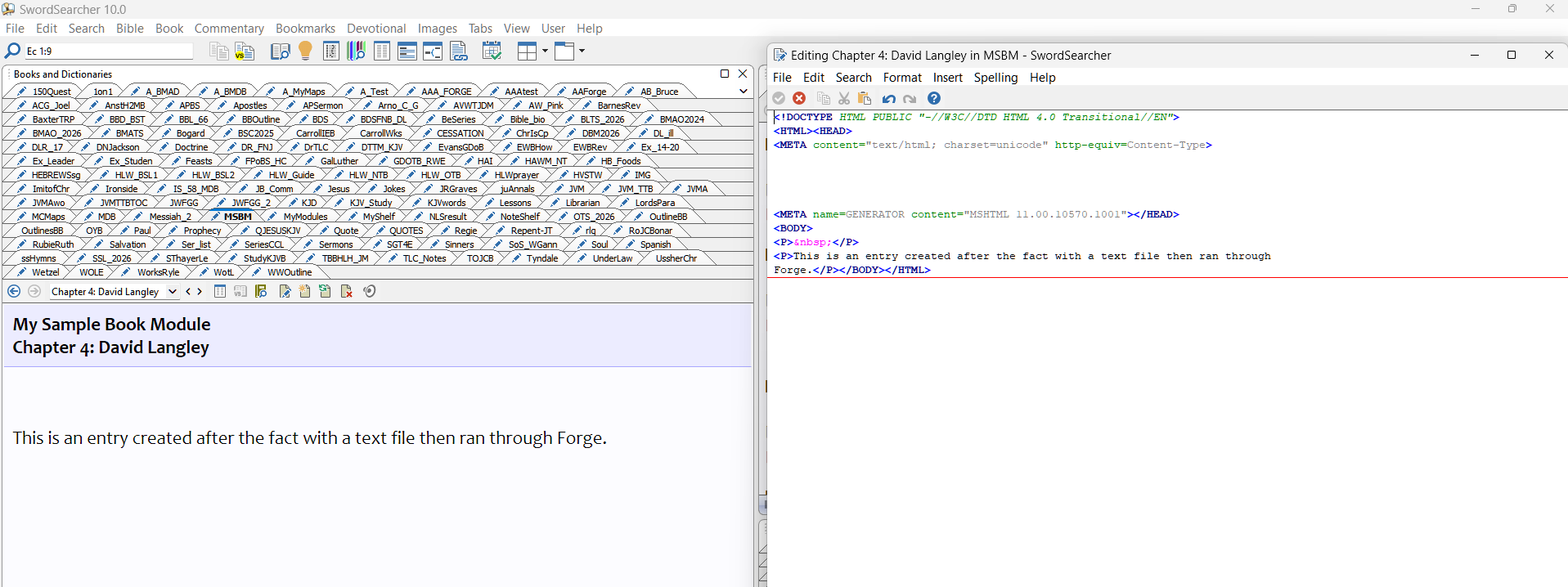Switch to the UssherChr module tab
Viewport: 1568px width, 587px height.
click(676, 258)
